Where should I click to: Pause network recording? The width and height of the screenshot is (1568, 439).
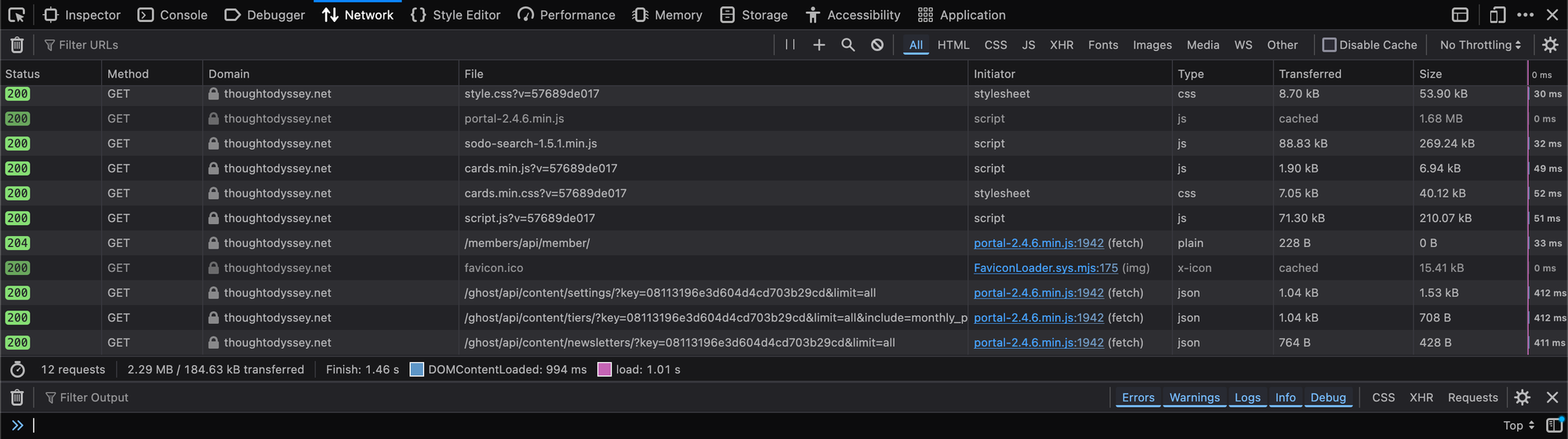pos(790,45)
